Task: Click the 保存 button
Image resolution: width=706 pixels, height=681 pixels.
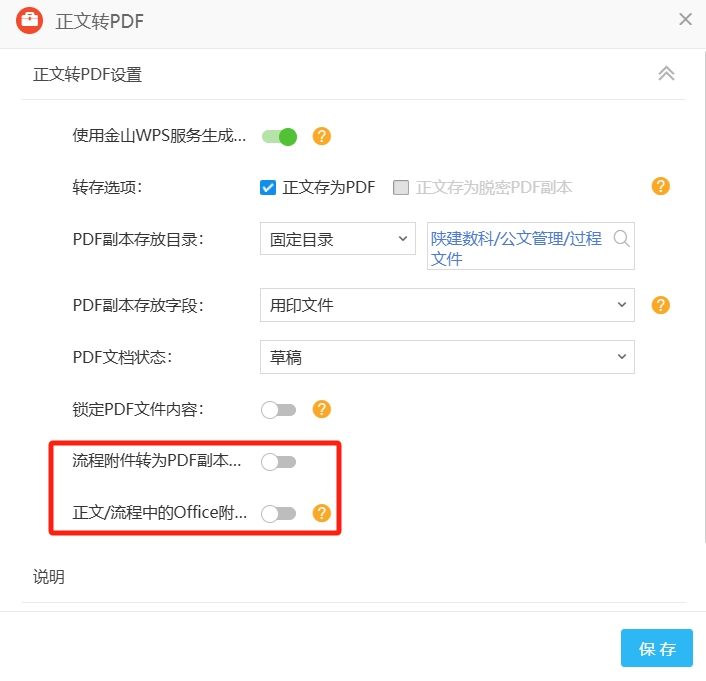Action: pos(656,648)
